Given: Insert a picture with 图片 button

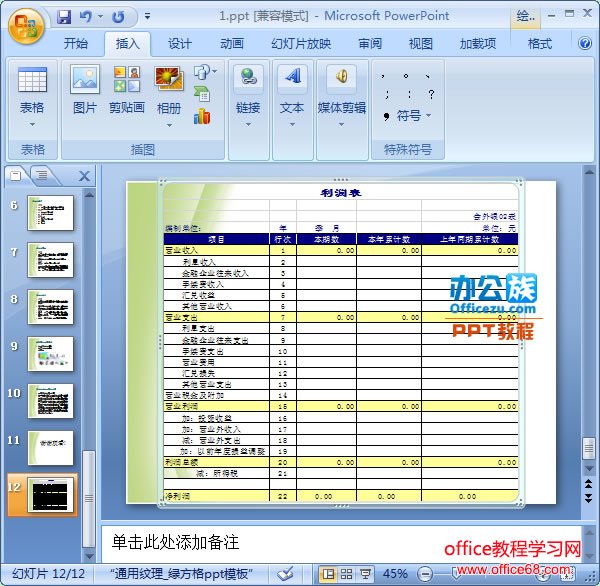Looking at the screenshot, I should pyautogui.click(x=85, y=90).
